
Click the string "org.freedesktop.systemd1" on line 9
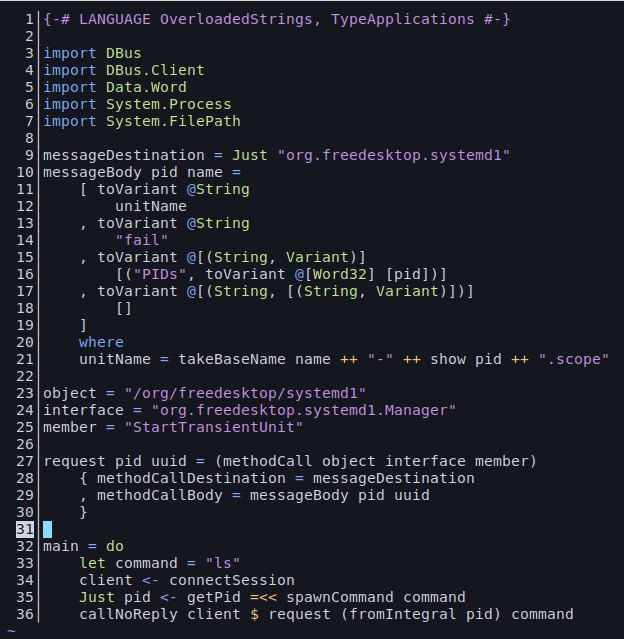394,155
